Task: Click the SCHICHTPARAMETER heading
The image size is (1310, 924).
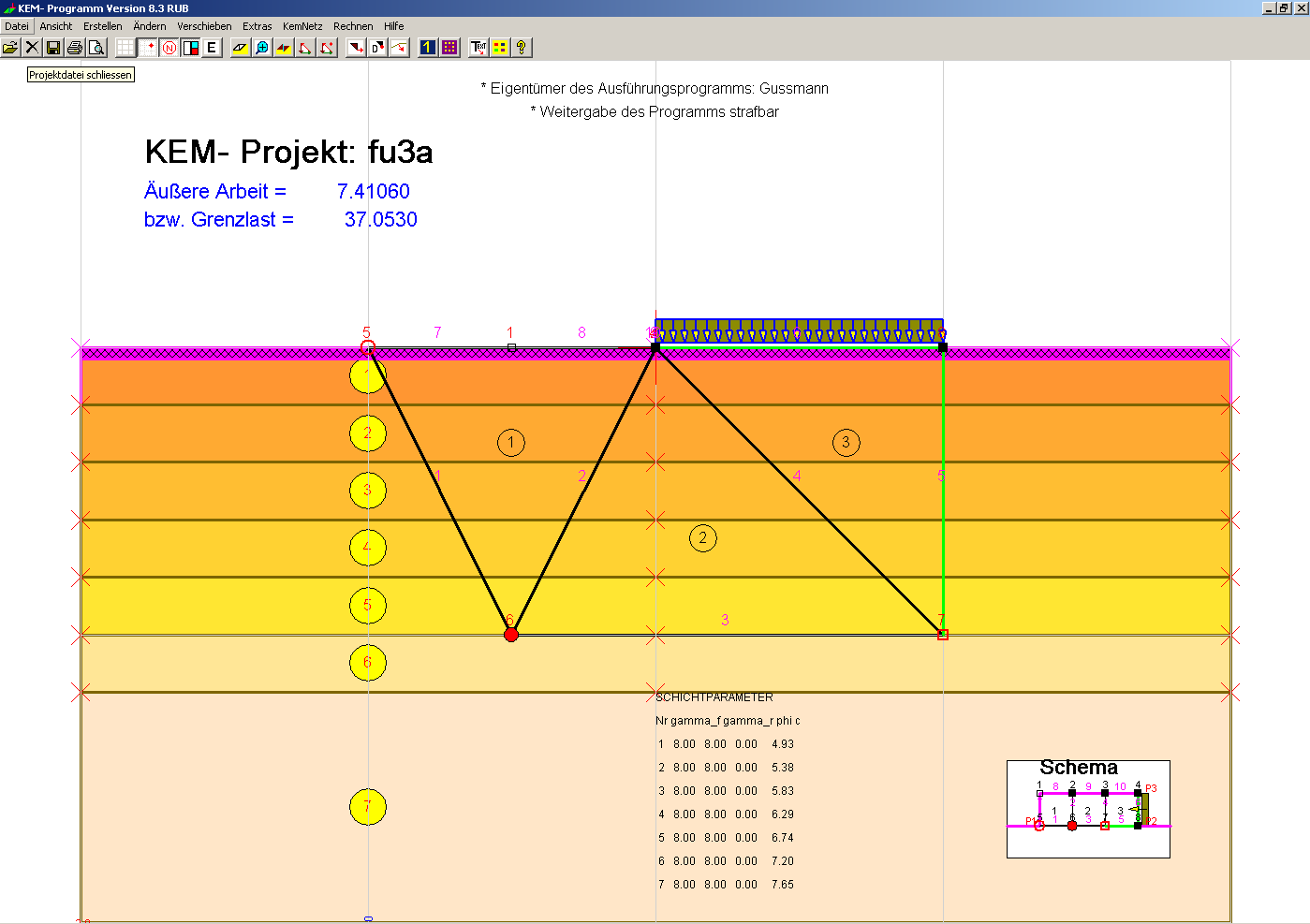Action: pos(714,697)
